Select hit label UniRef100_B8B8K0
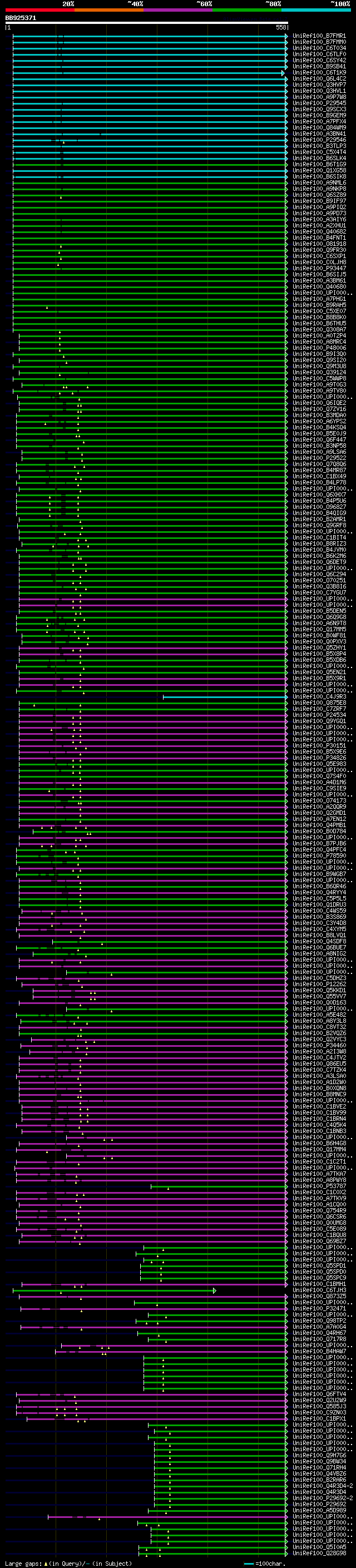The height and width of the screenshot is (1568, 356). point(319,317)
